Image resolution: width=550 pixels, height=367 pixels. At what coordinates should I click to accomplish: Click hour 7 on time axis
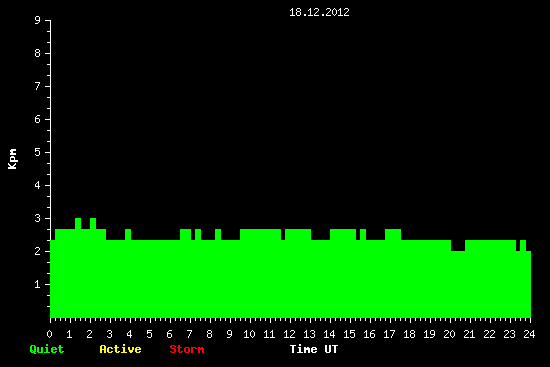tap(189, 334)
